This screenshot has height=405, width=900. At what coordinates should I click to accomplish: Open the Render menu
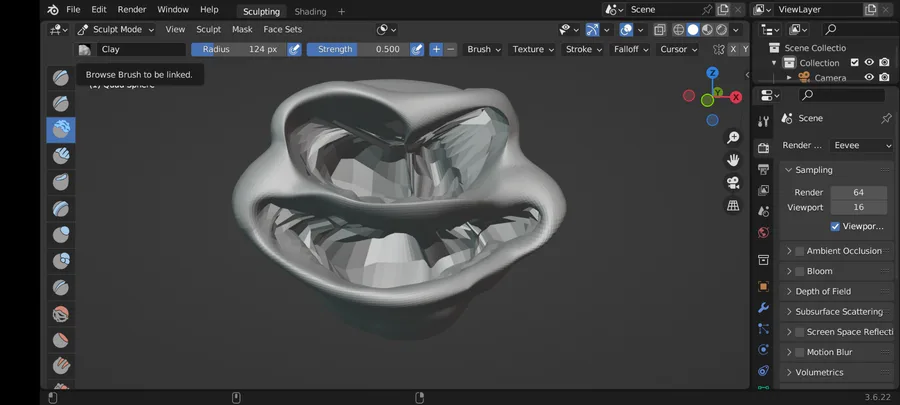(x=132, y=9)
